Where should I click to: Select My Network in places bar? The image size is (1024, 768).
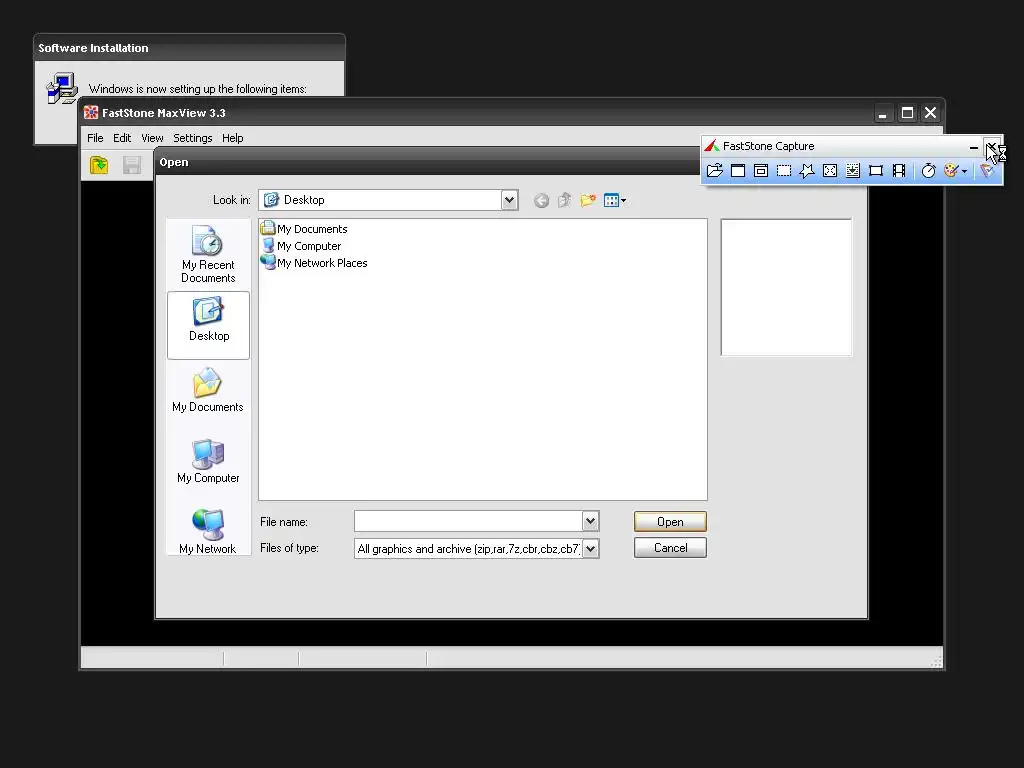208,532
